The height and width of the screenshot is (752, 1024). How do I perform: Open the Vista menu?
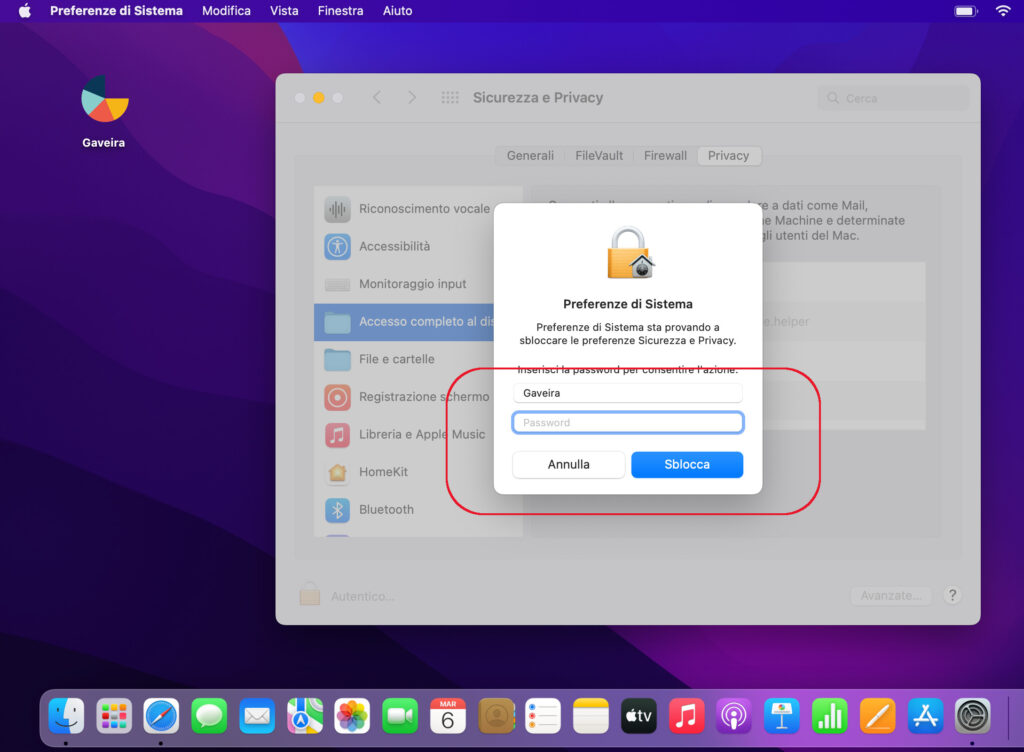(x=284, y=10)
